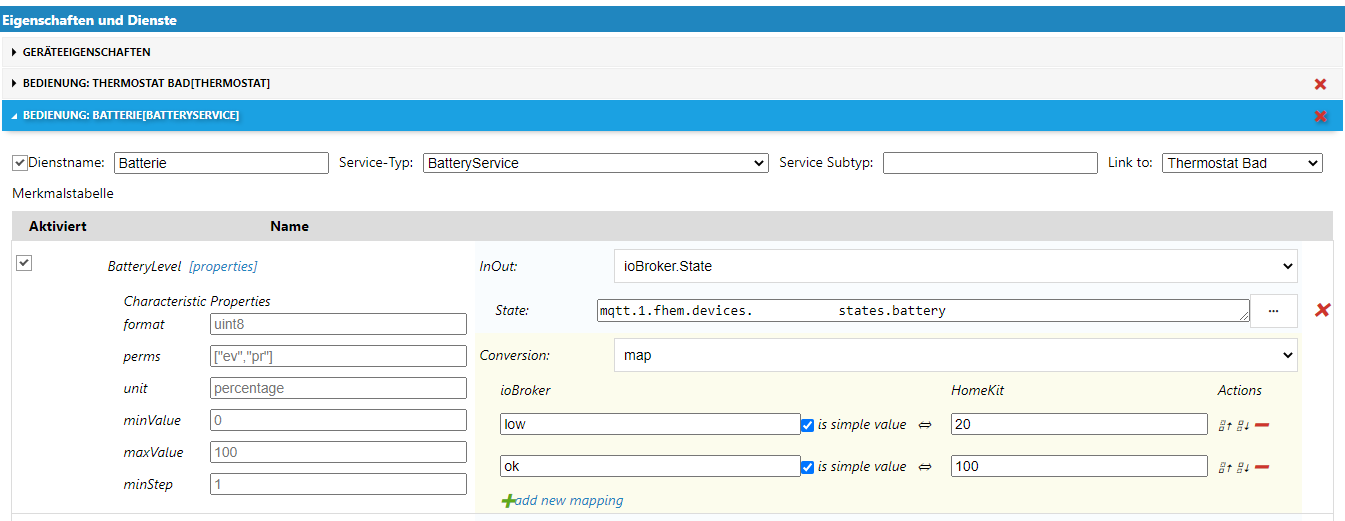Move the 'low' mapping down
This screenshot has width=1345, height=521.
tap(1243, 425)
